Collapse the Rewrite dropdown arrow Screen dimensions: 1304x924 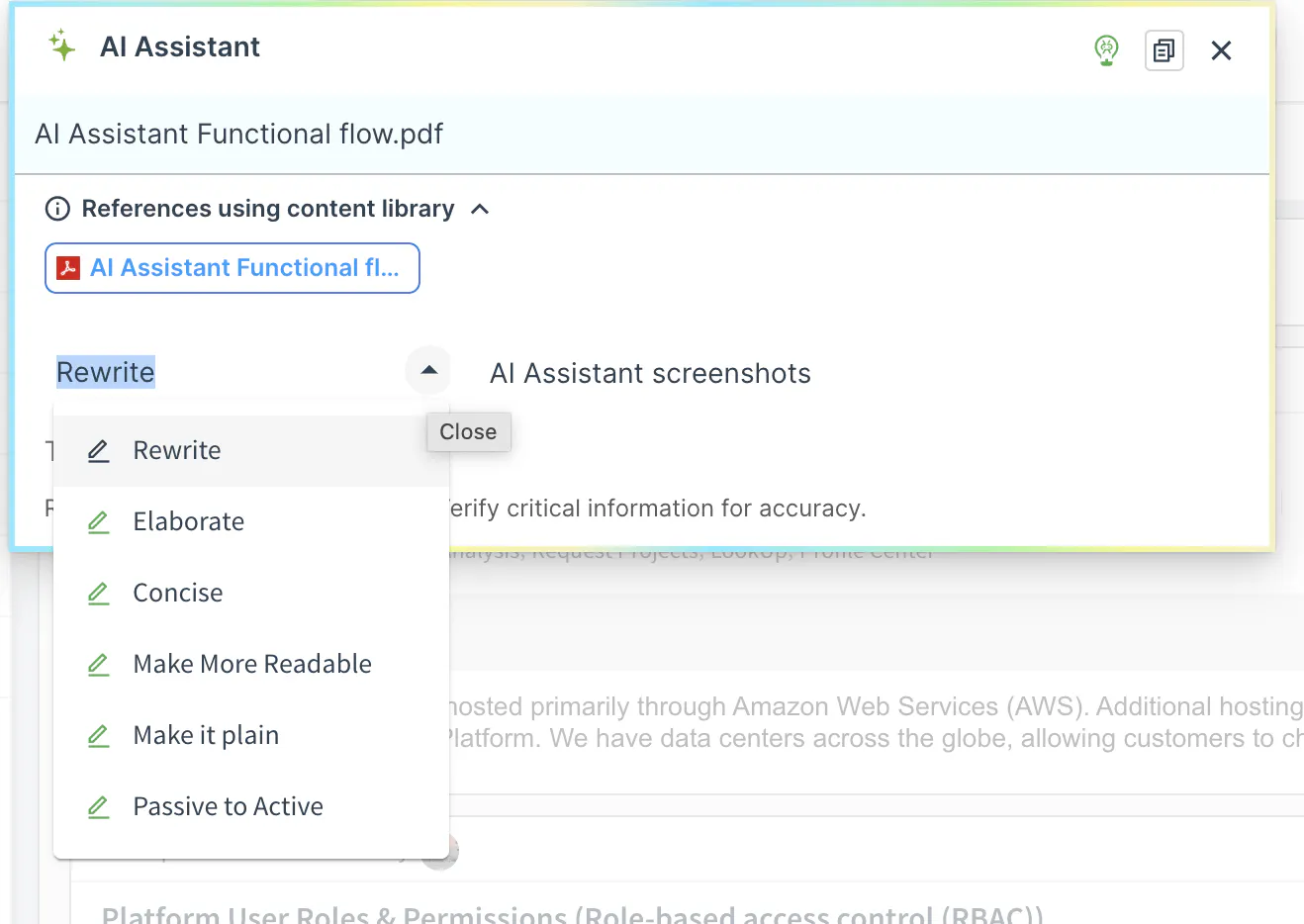click(428, 371)
